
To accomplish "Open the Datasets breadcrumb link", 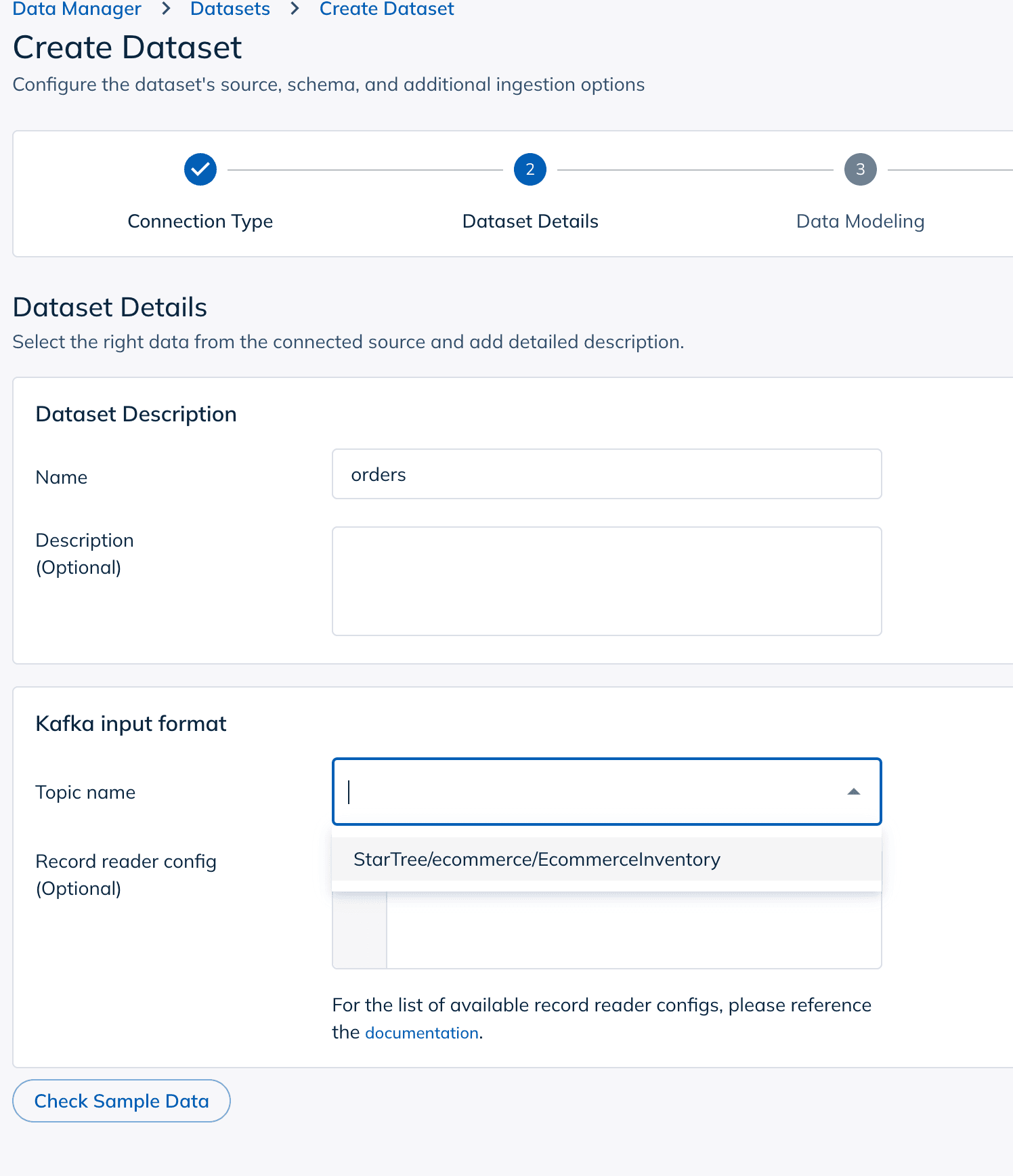I will [230, 9].
